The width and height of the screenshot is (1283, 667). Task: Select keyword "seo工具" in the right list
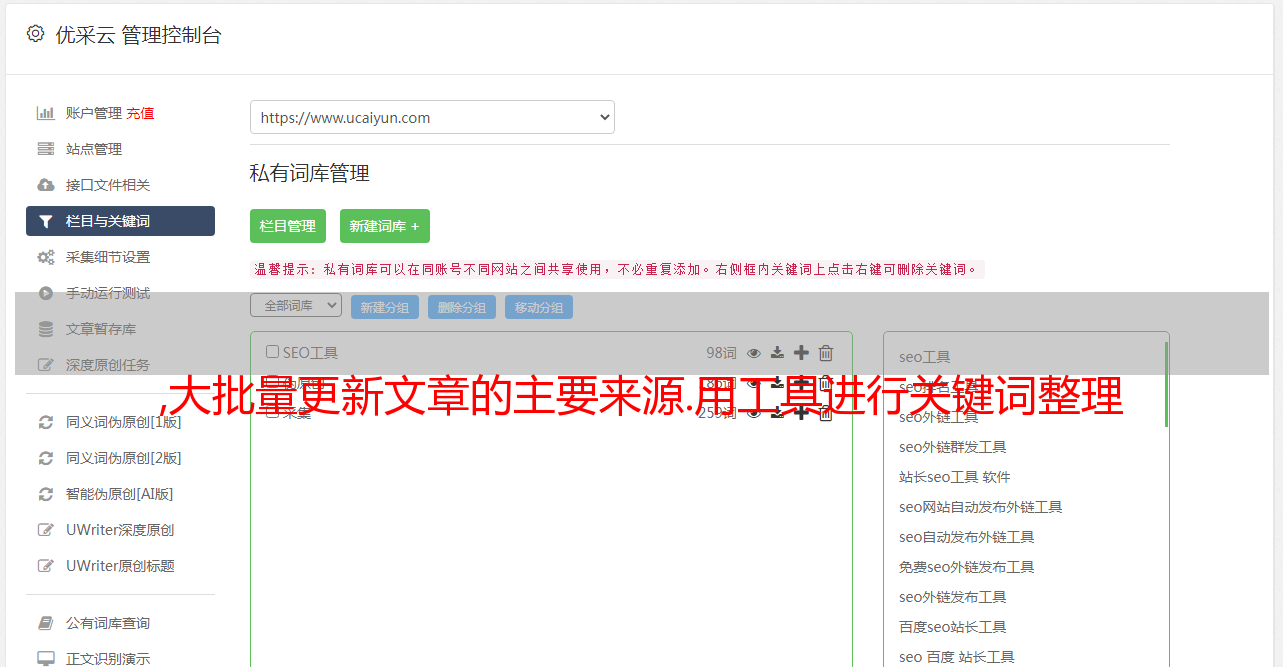tap(925, 357)
